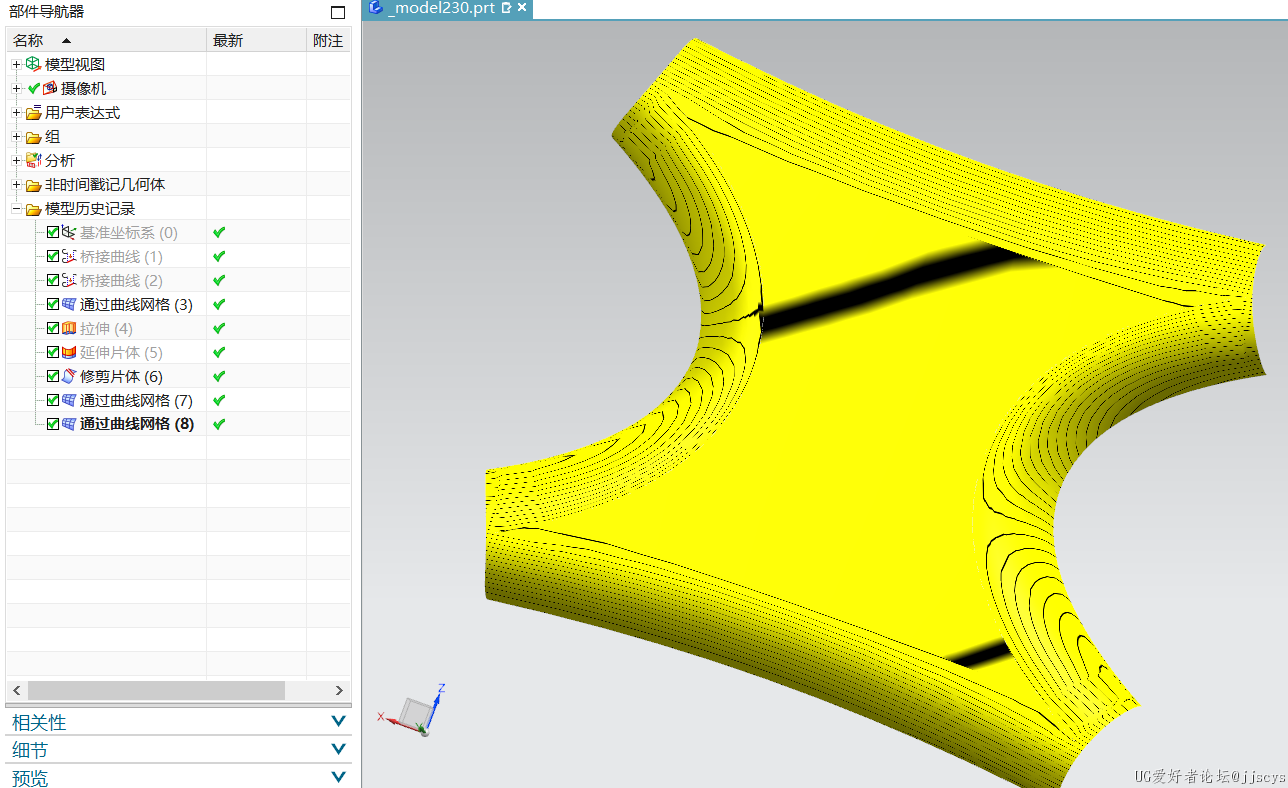Click the 相关性 section label

39,722
